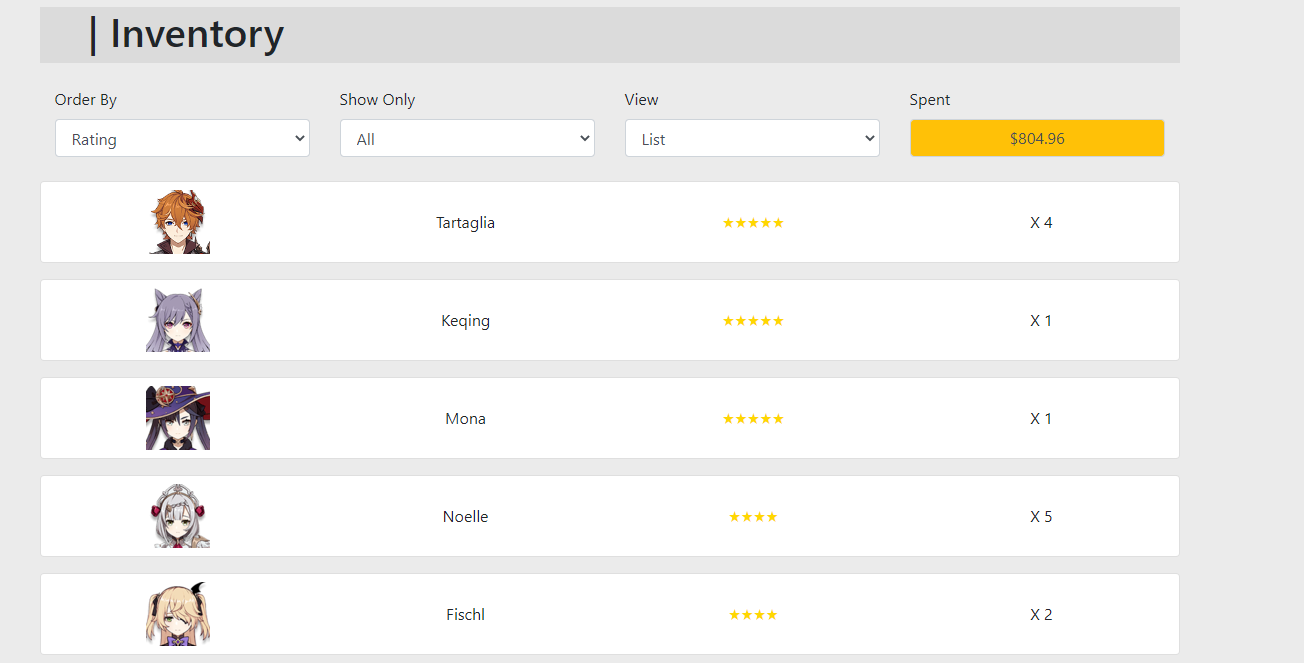The width and height of the screenshot is (1304, 663).
Task: Click Keqing's five-star rating
Action: point(753,321)
